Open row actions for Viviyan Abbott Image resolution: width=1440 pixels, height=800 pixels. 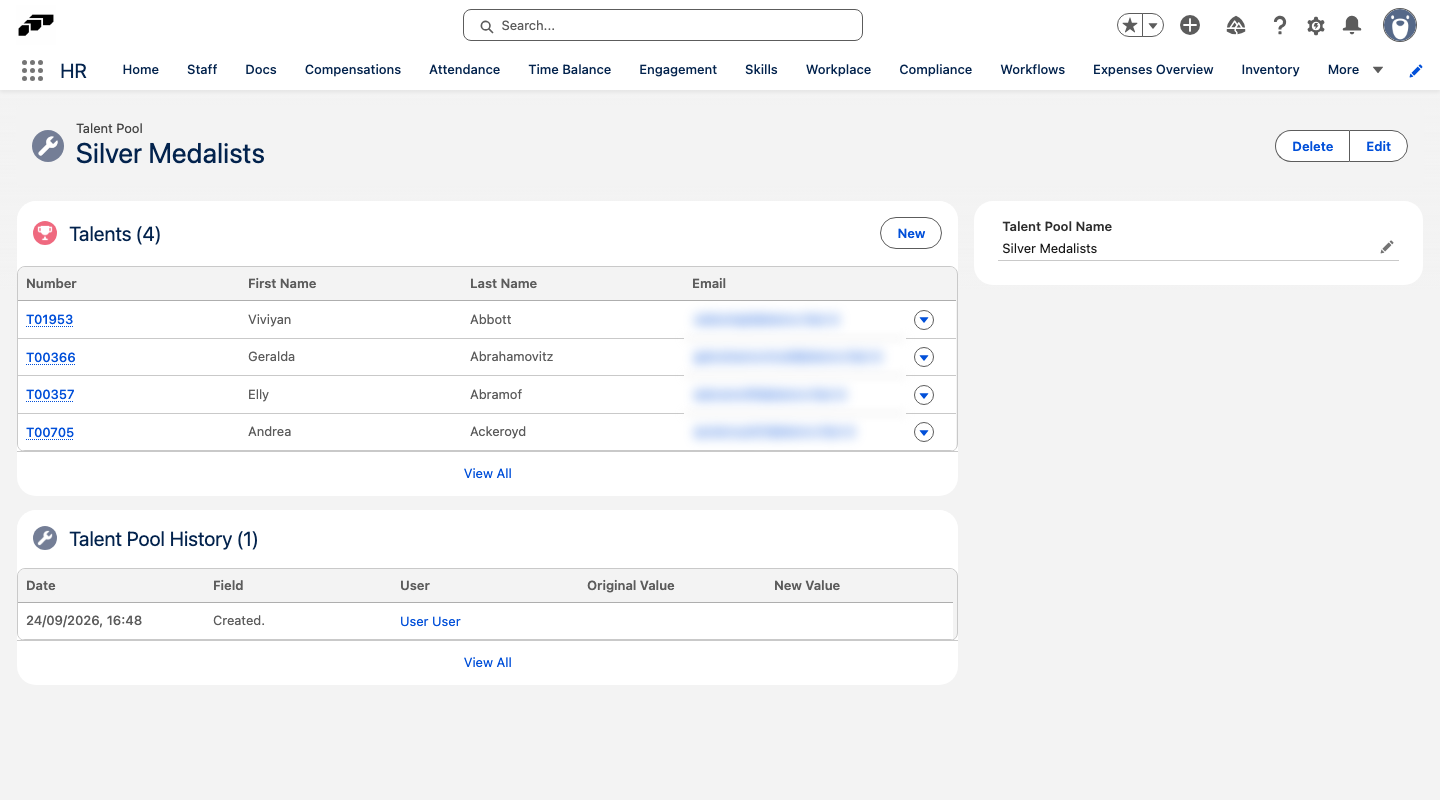point(924,320)
